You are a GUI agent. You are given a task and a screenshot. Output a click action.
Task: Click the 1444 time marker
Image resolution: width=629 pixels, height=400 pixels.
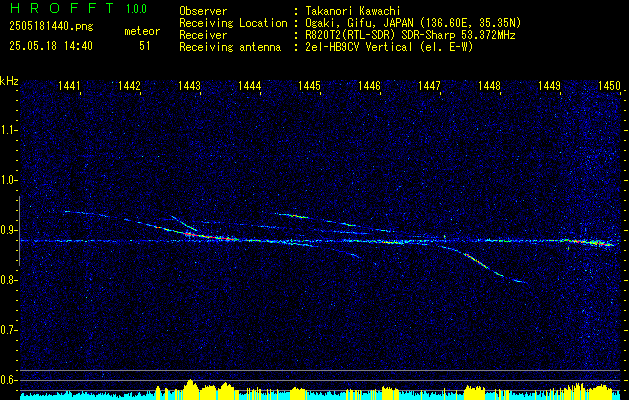[250, 85]
